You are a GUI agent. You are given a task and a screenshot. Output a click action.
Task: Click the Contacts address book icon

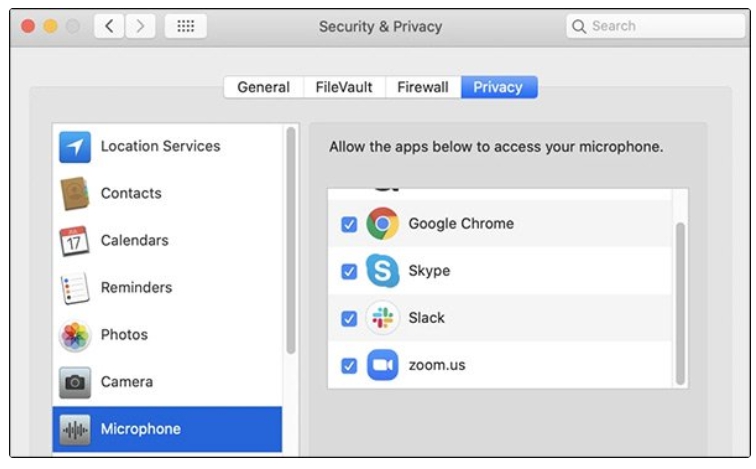coord(75,194)
